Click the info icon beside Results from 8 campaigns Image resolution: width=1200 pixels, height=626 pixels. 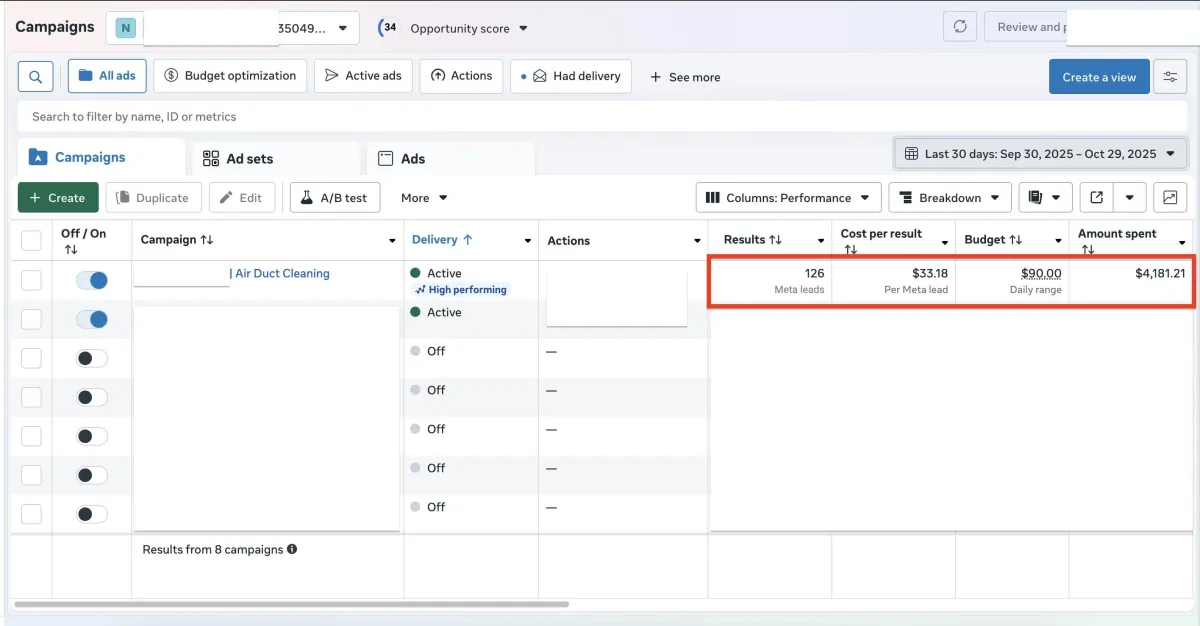292,549
